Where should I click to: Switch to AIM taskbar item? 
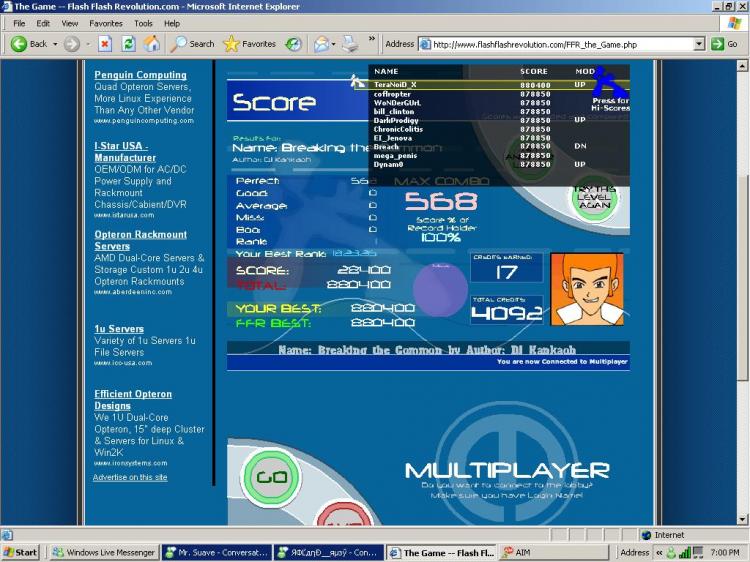[x=552, y=552]
